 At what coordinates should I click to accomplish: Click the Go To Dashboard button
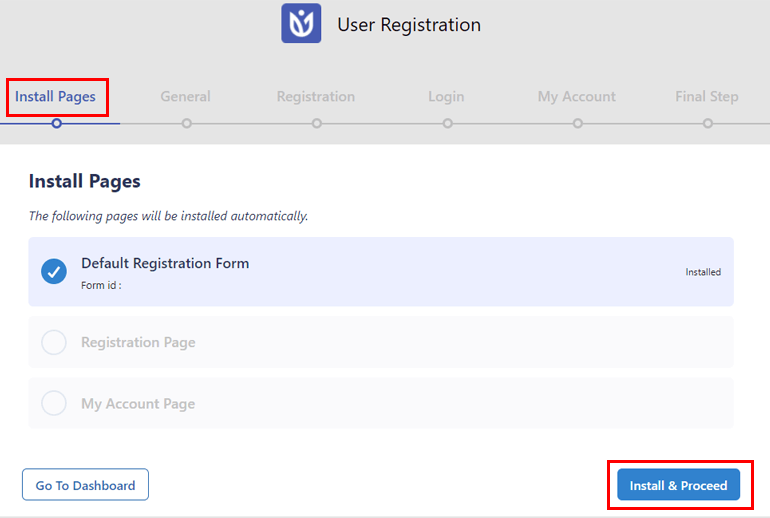(x=85, y=485)
